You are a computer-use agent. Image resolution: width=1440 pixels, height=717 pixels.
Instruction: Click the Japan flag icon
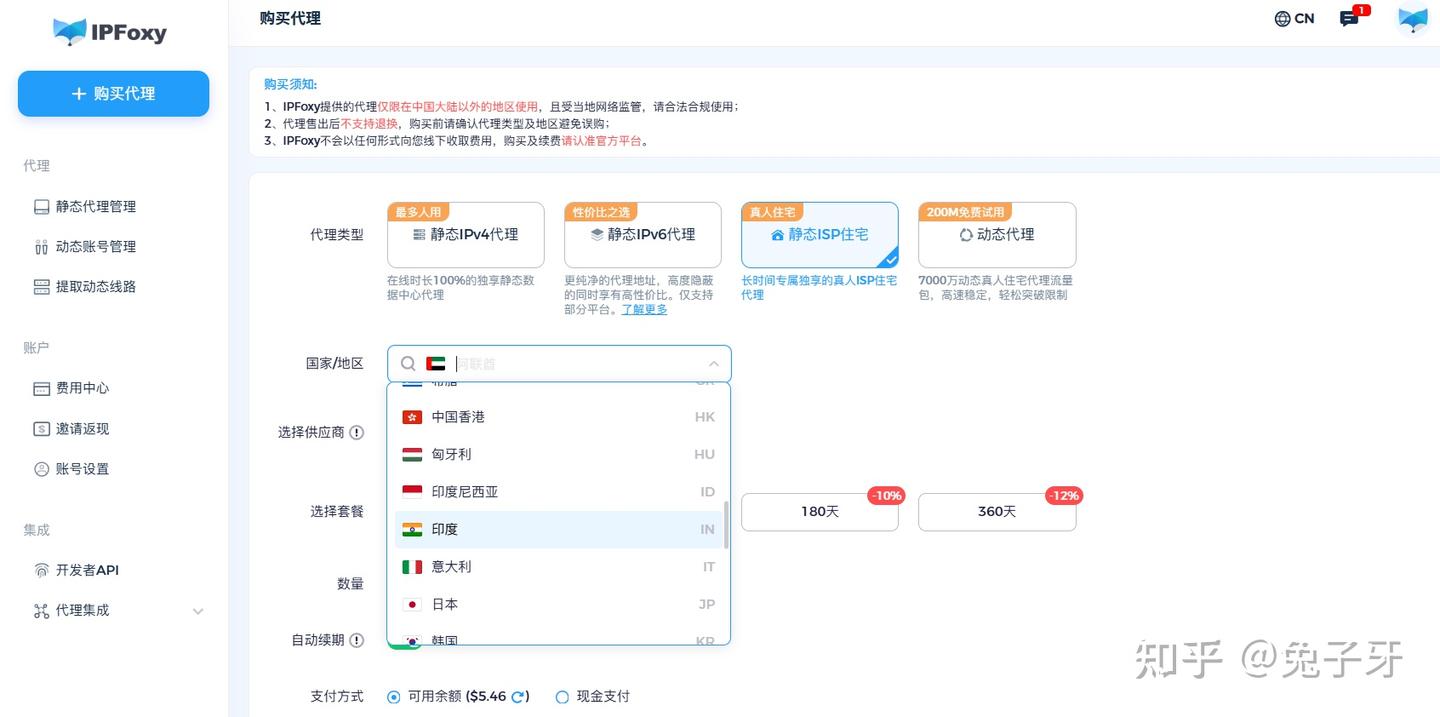coord(412,605)
